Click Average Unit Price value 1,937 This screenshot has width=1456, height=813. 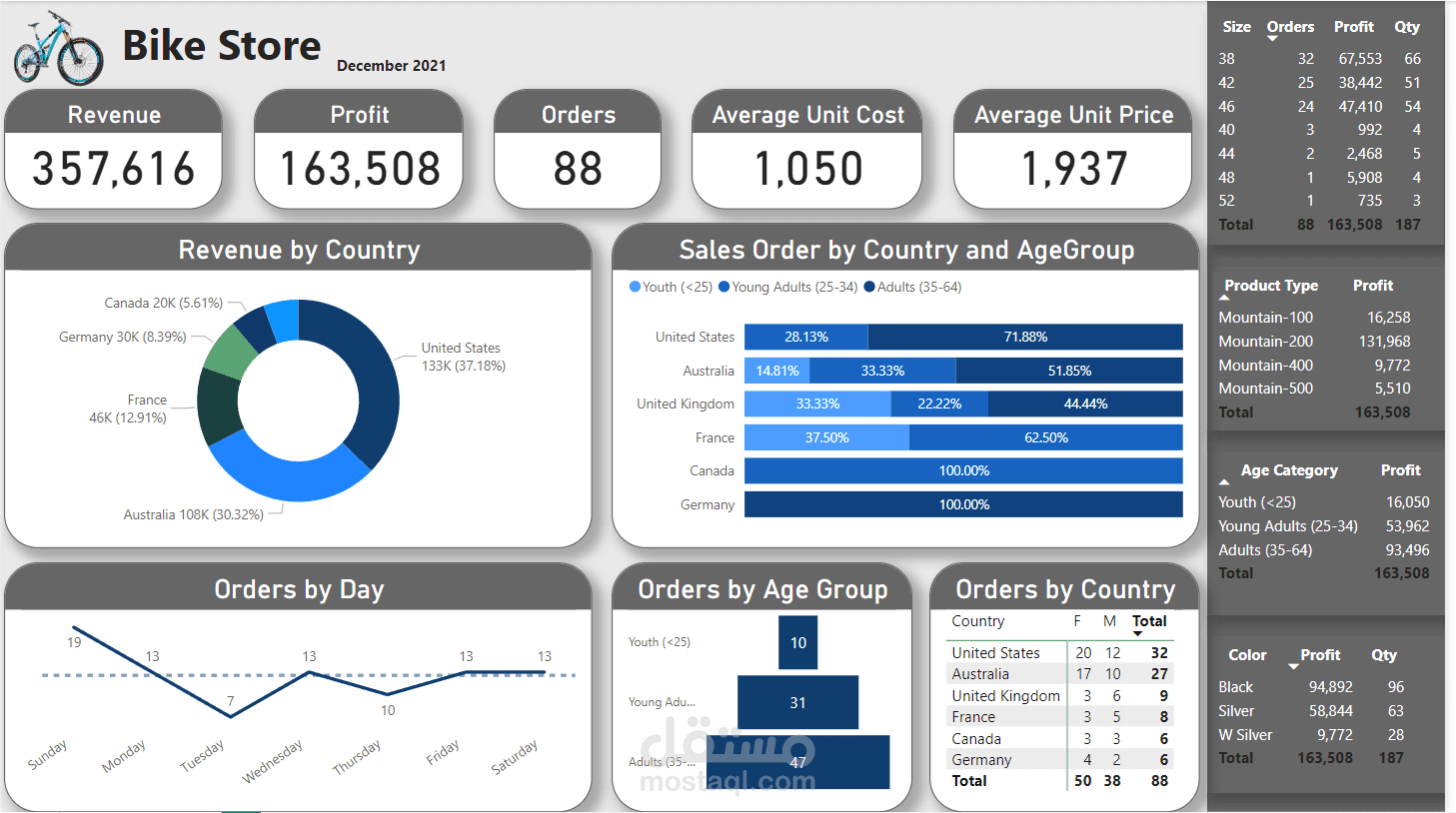tap(1073, 169)
